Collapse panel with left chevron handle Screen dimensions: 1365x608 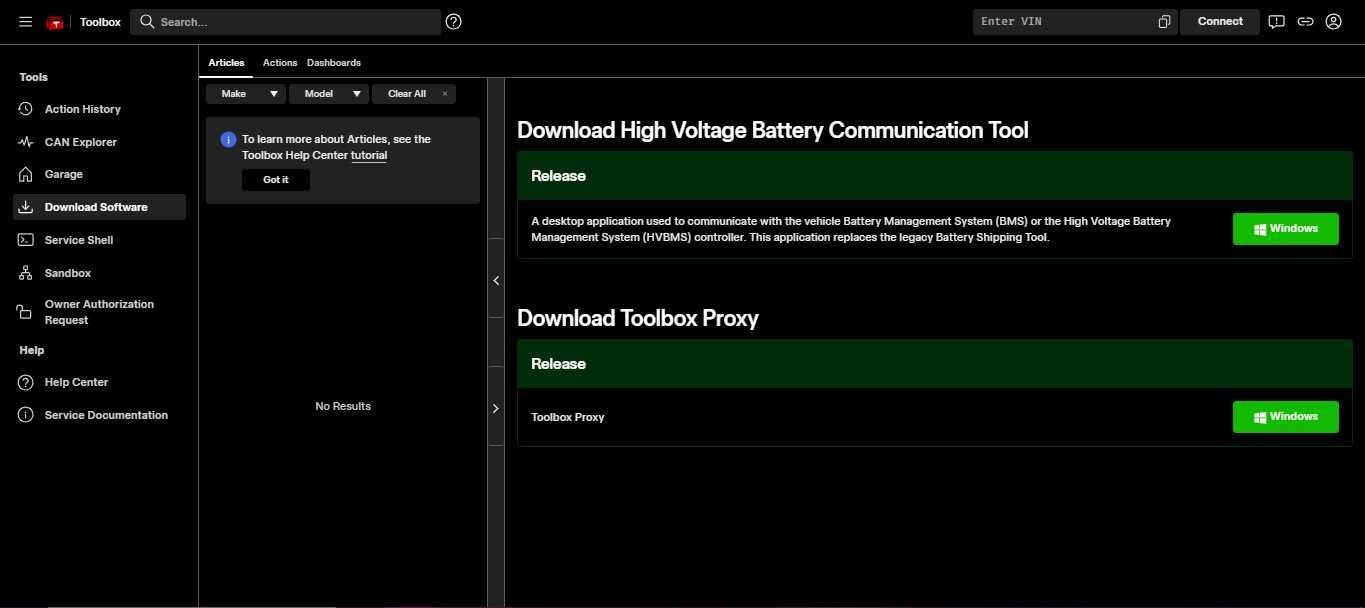point(496,281)
